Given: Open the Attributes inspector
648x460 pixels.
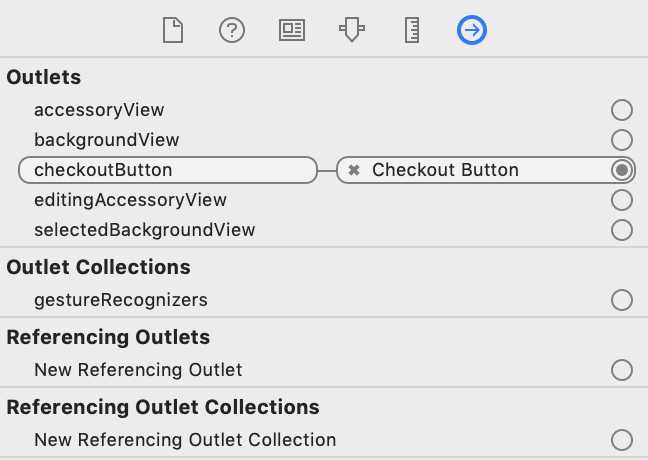Looking at the screenshot, I should click(352, 30).
